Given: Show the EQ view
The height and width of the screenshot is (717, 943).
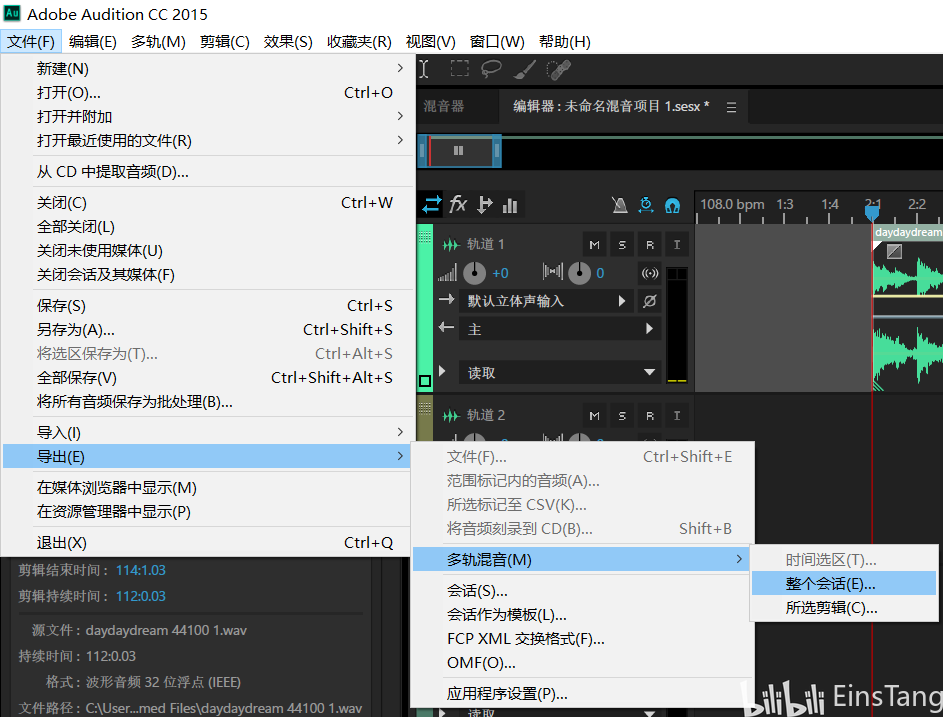Looking at the screenshot, I should pyautogui.click(x=510, y=205).
